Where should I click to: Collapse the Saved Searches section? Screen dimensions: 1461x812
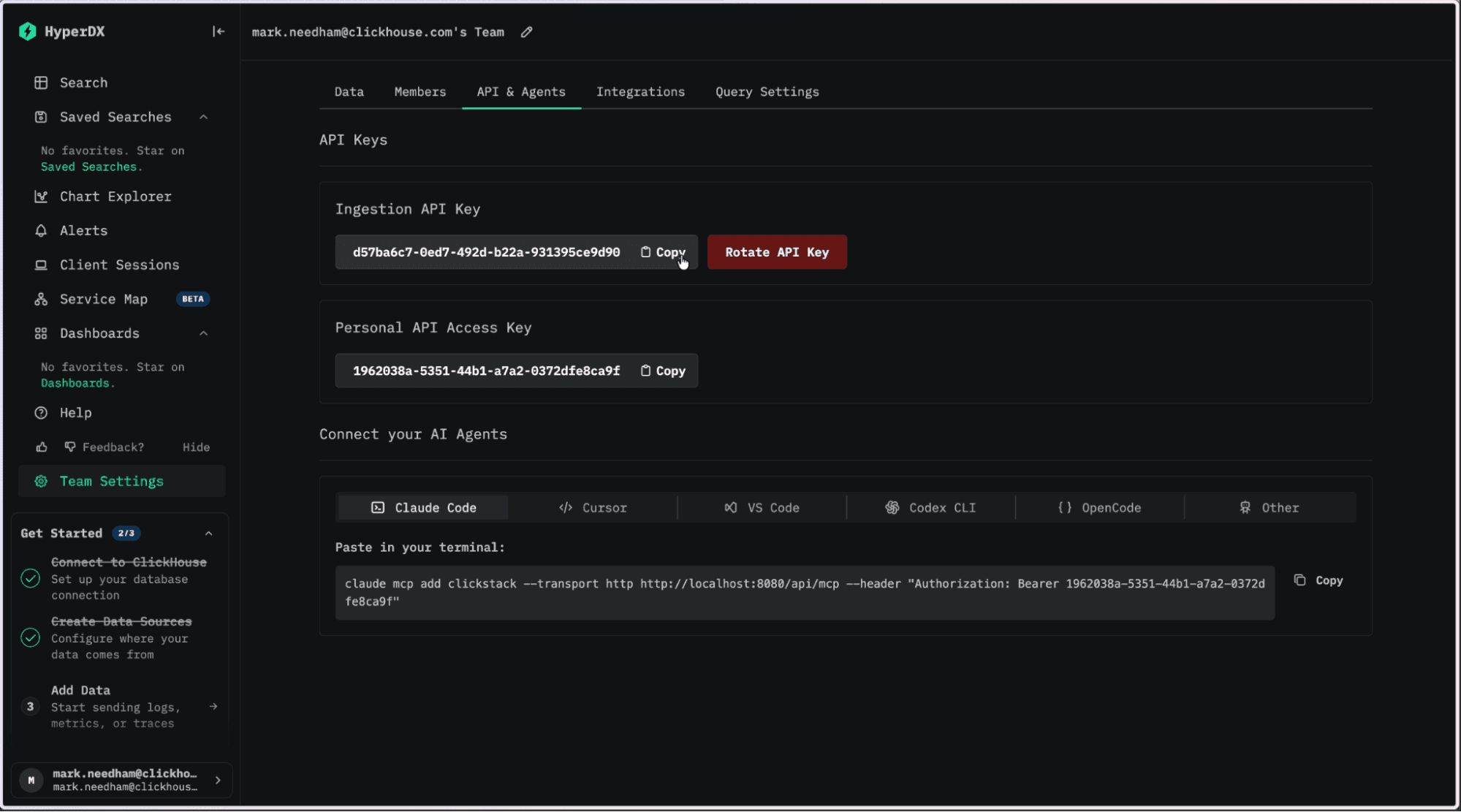coord(204,117)
